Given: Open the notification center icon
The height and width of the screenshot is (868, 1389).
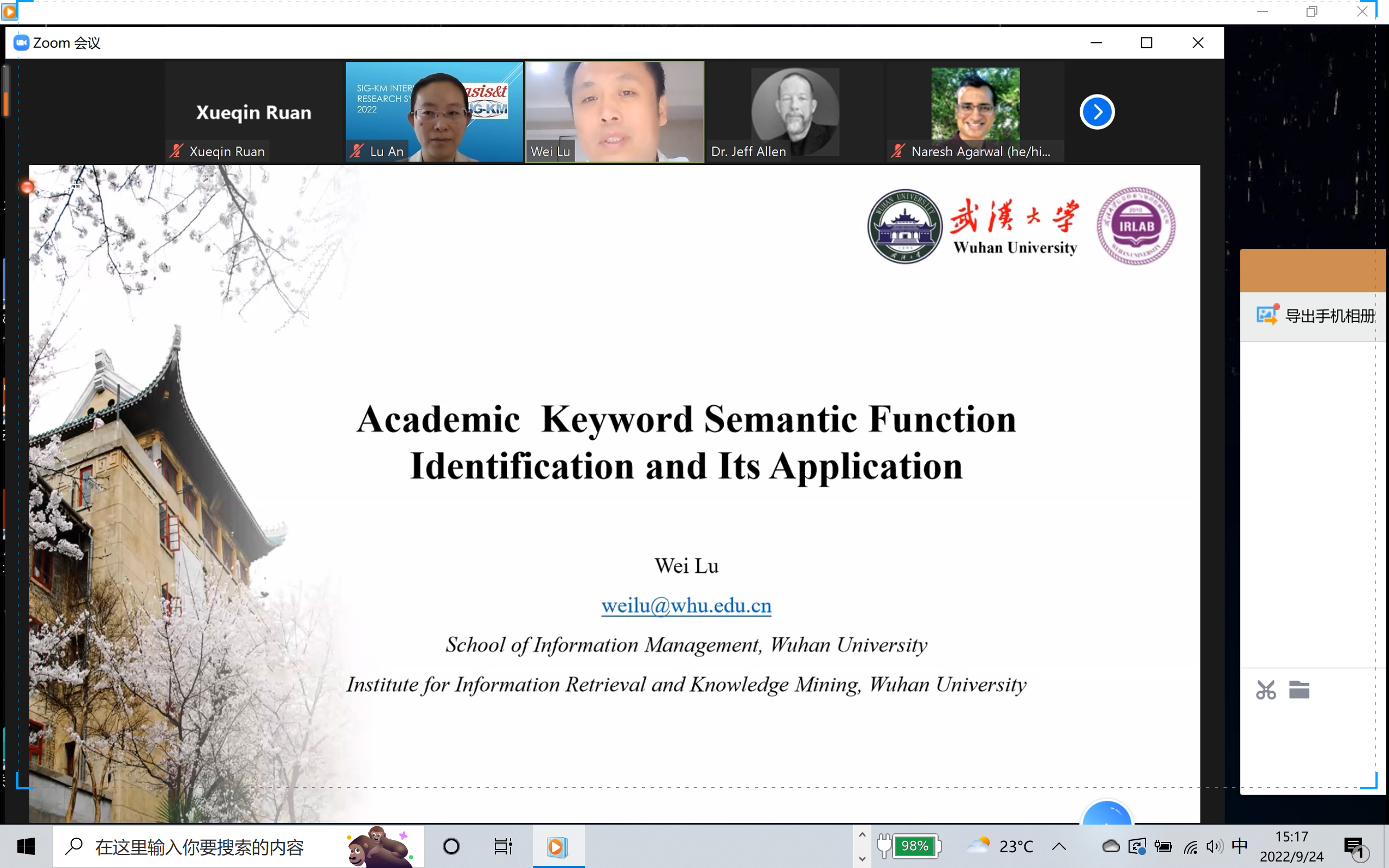Looking at the screenshot, I should [1354, 846].
